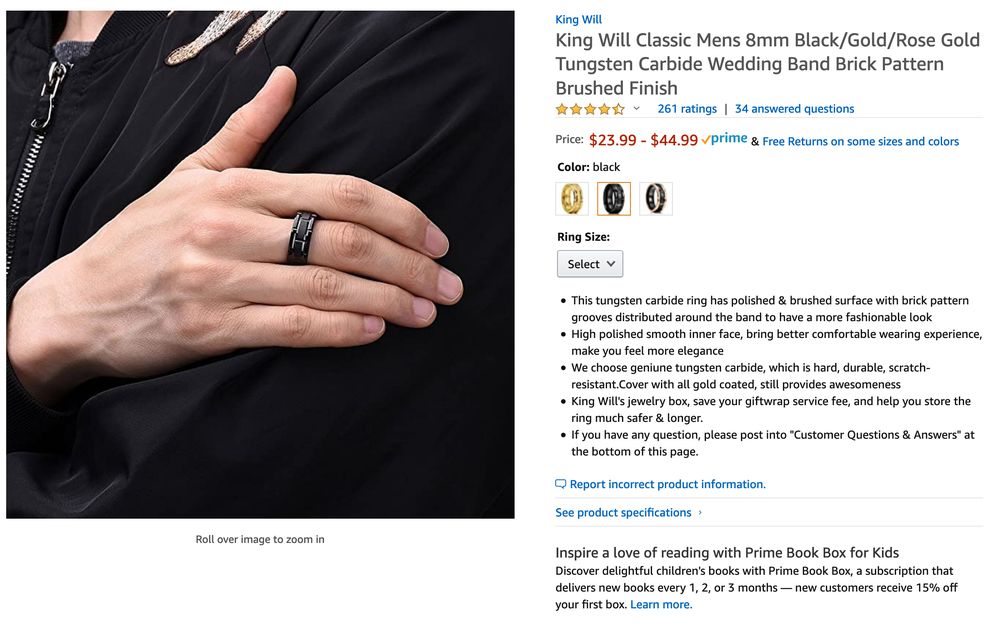The width and height of the screenshot is (1000, 630).
Task: Select the gold ring color swatch
Action: [x=572, y=198]
